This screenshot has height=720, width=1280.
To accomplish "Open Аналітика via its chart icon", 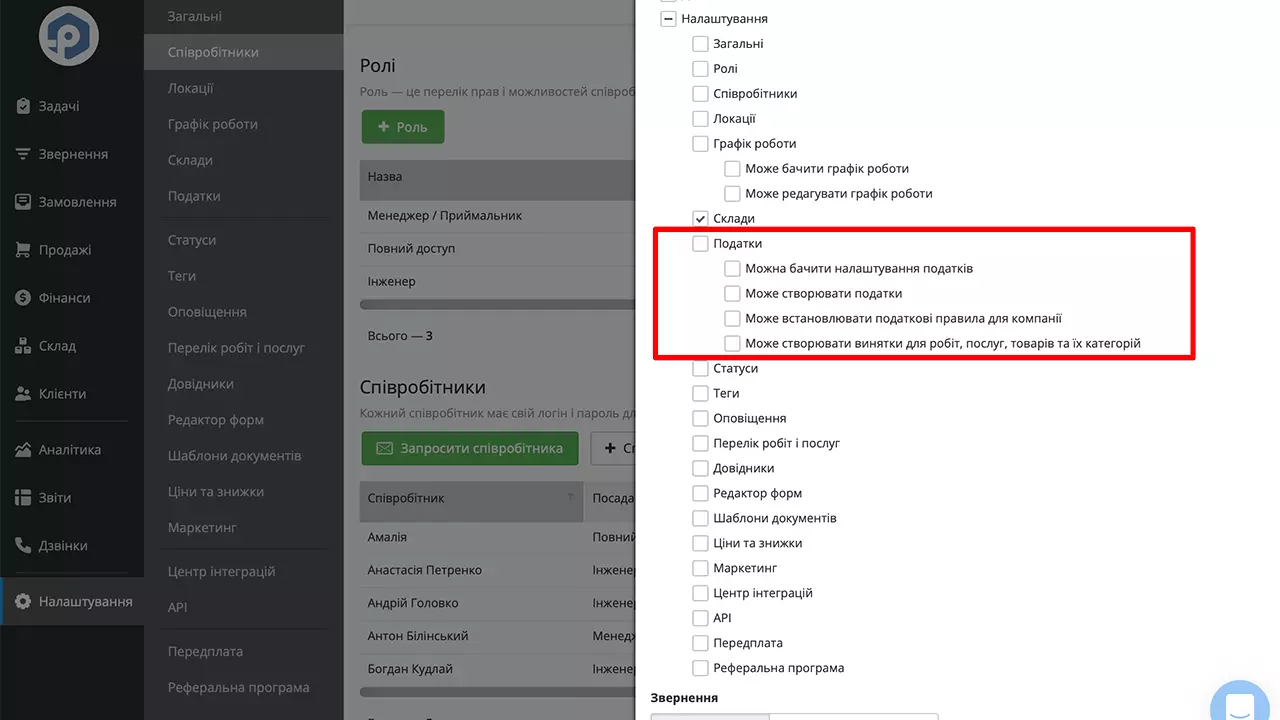I will click(x=23, y=450).
